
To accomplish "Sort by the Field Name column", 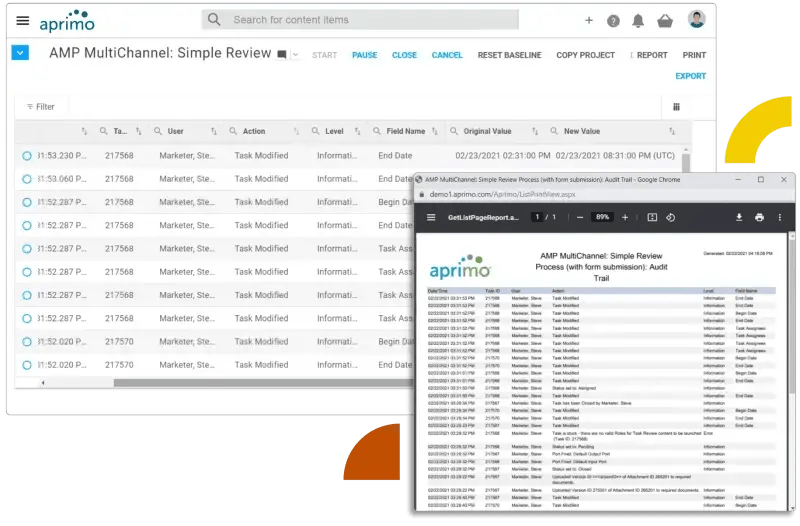I will click(435, 131).
